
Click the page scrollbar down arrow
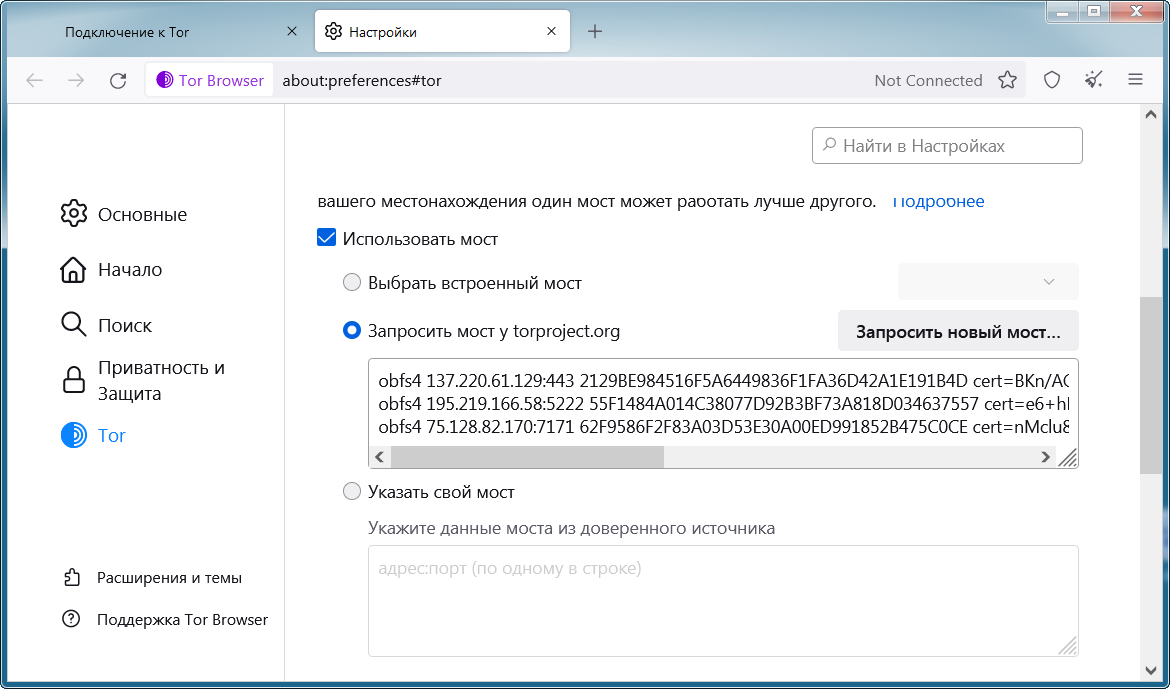1150,670
